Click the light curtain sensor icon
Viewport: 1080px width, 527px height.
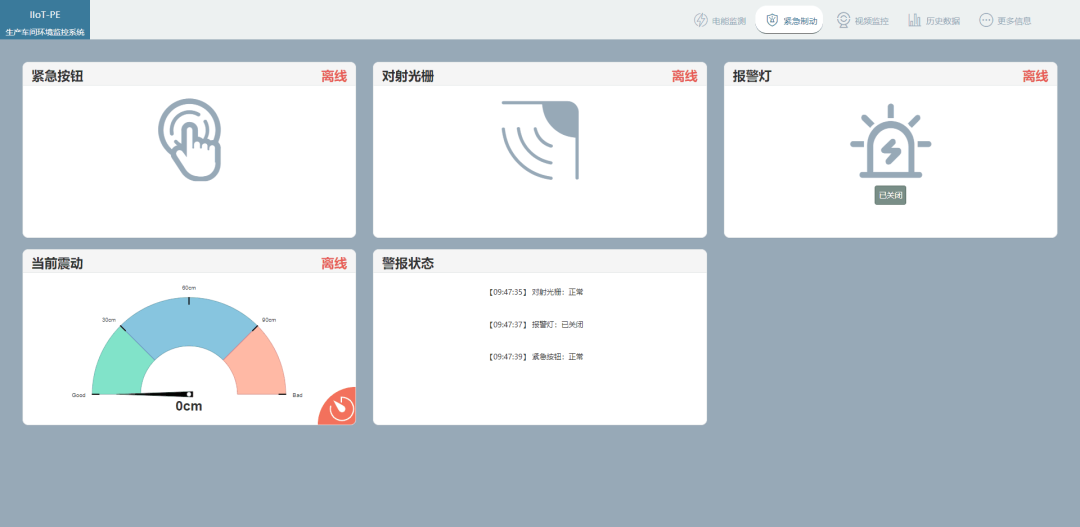[x=540, y=140]
